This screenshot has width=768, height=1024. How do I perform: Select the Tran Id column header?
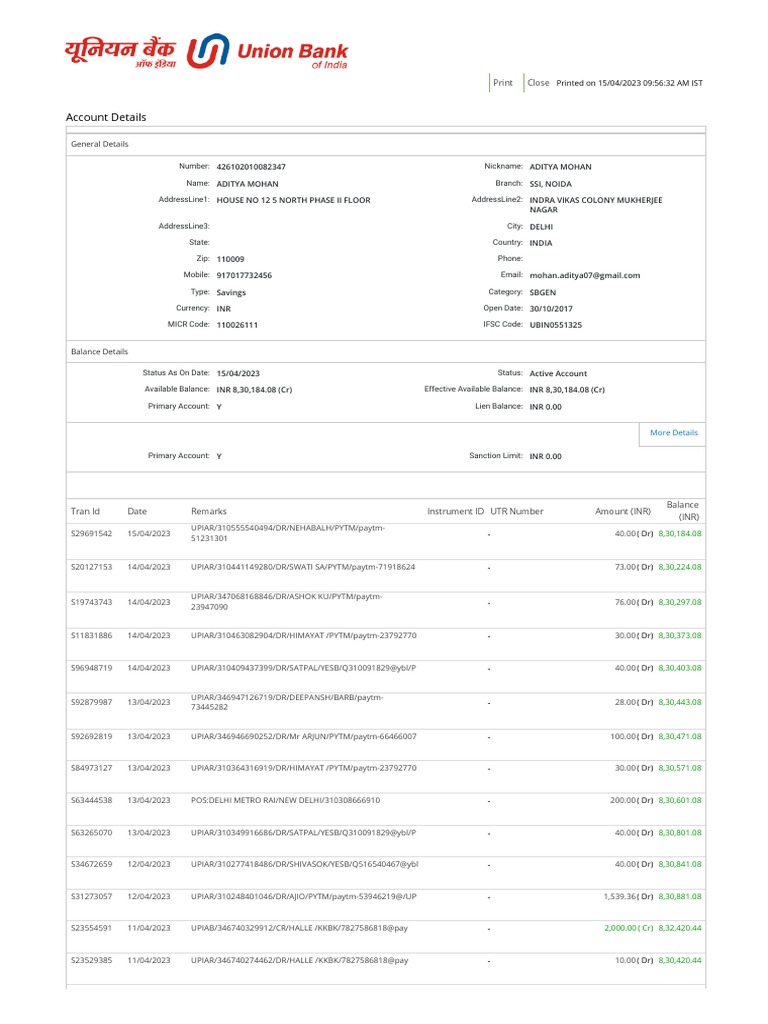[85, 511]
